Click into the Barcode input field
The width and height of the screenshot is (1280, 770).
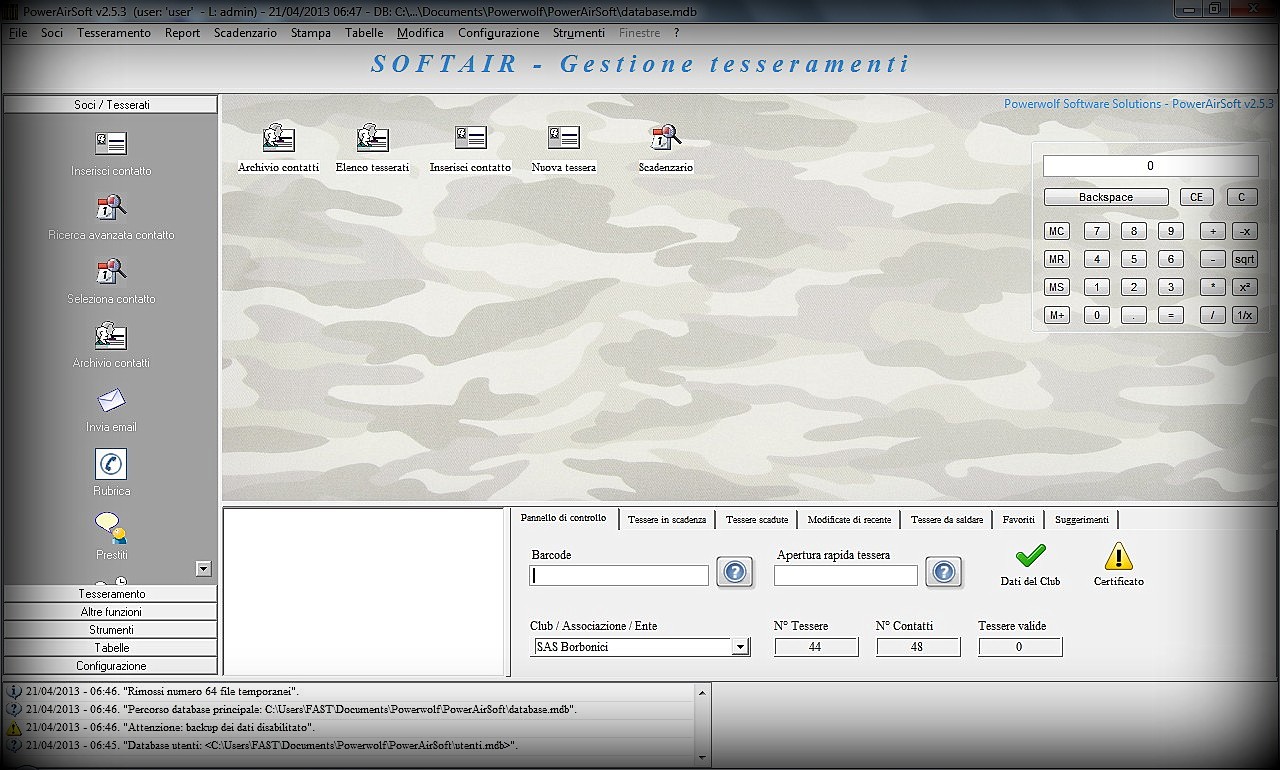coord(619,575)
